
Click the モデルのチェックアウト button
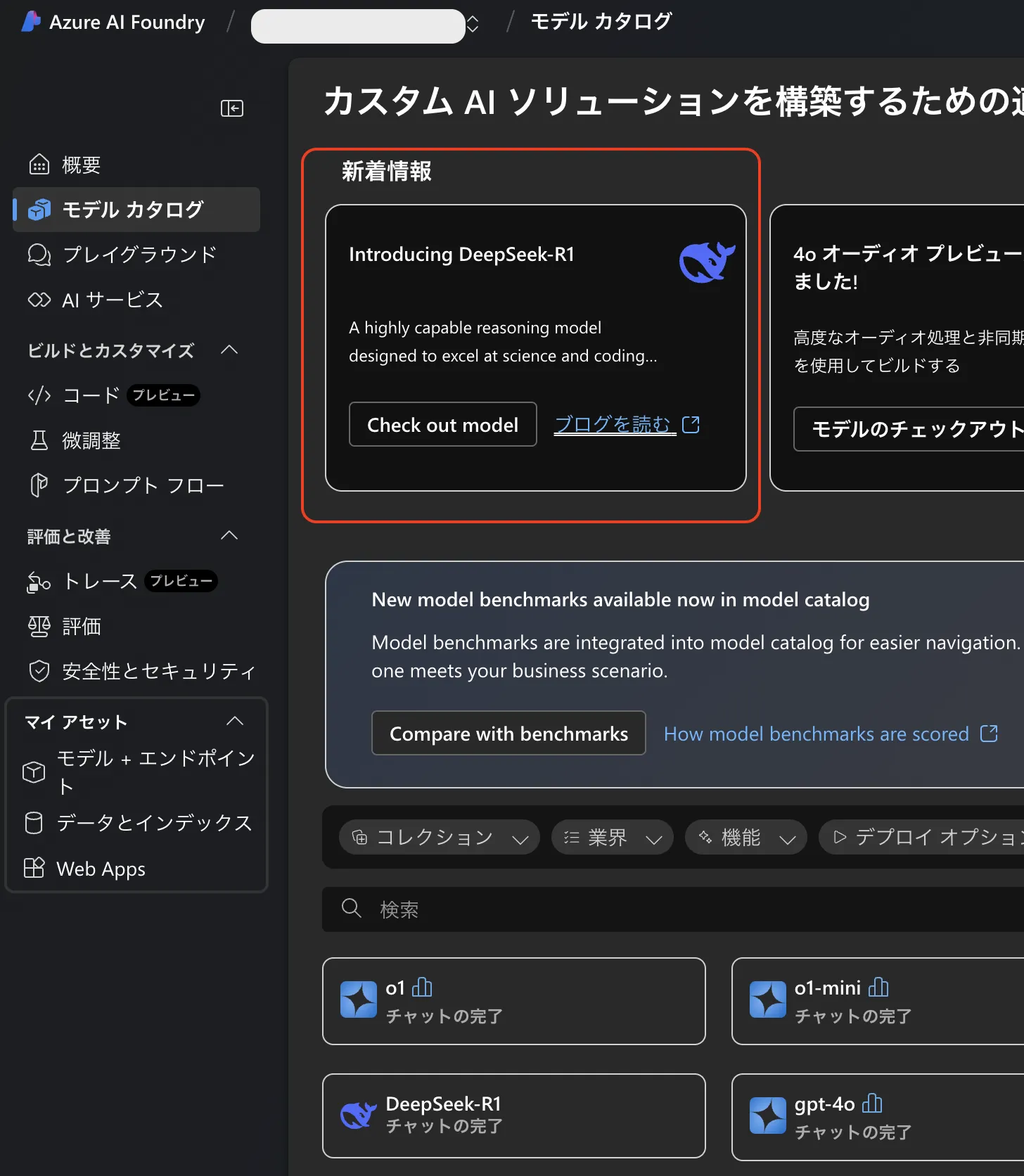(909, 429)
